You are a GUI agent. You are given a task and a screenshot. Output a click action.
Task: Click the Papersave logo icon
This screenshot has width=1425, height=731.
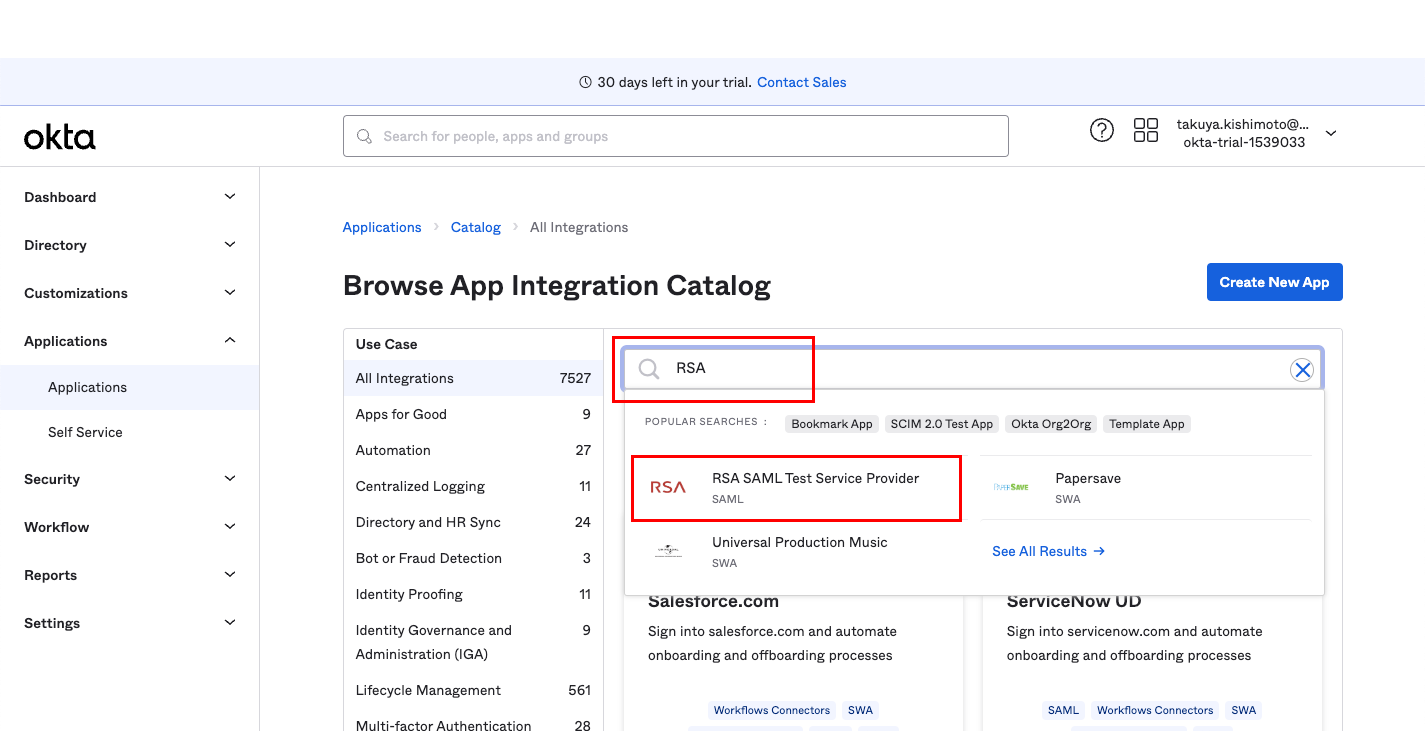click(x=1011, y=488)
